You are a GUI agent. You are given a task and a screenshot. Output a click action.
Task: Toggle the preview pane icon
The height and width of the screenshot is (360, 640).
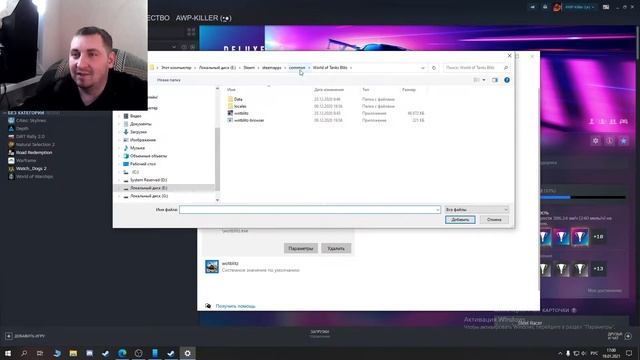(x=495, y=80)
